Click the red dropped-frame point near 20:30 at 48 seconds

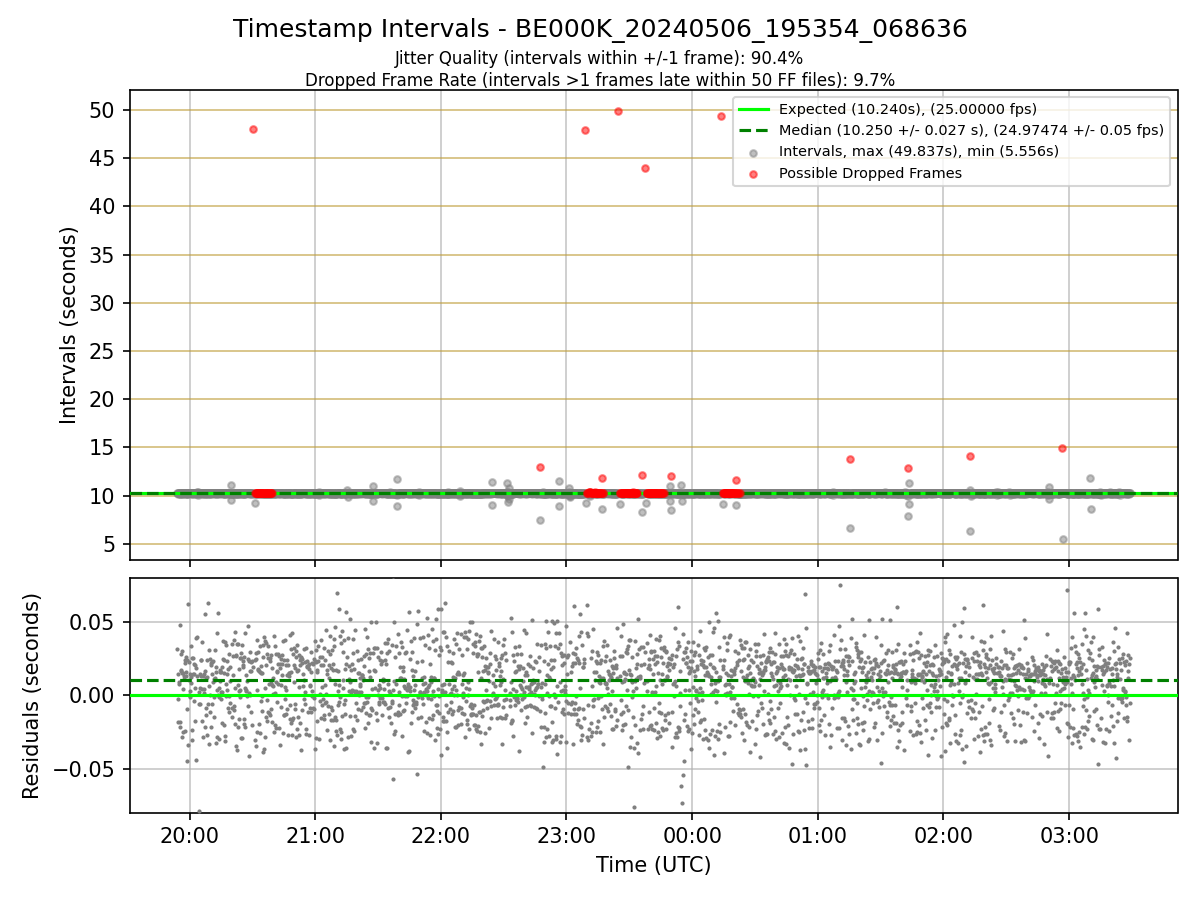[253, 129]
